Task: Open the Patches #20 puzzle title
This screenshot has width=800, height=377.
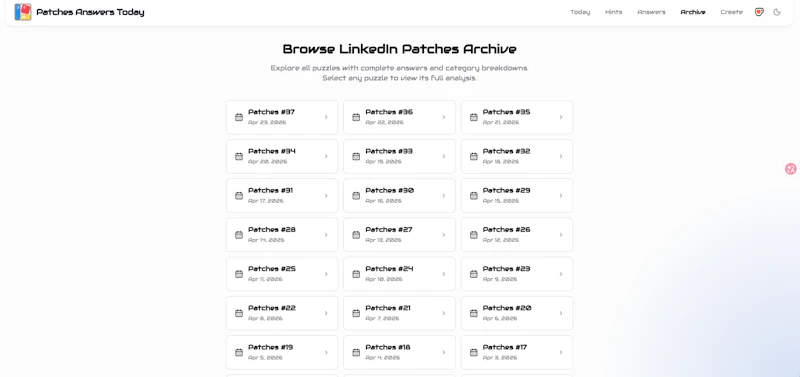Action: tap(507, 308)
